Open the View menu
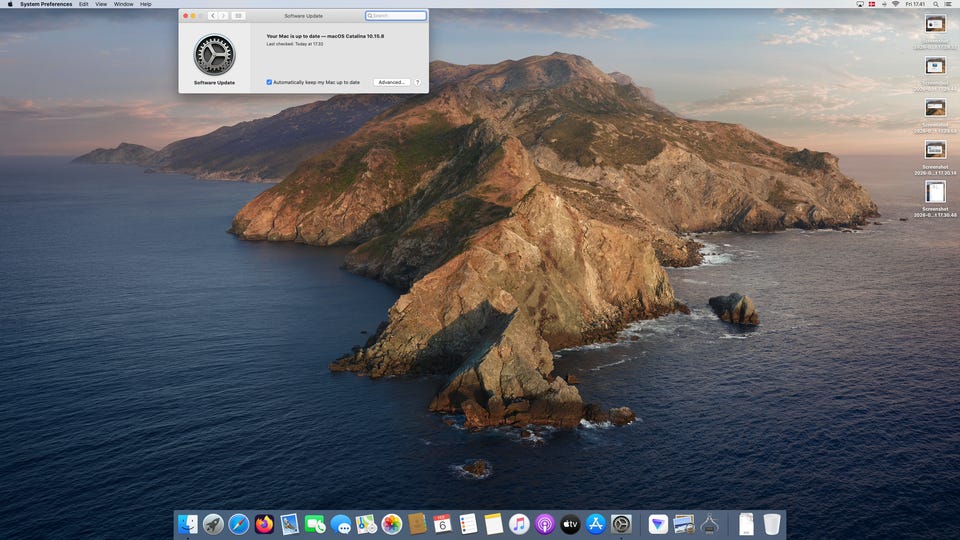Viewport: 960px width, 540px height. [101, 4]
